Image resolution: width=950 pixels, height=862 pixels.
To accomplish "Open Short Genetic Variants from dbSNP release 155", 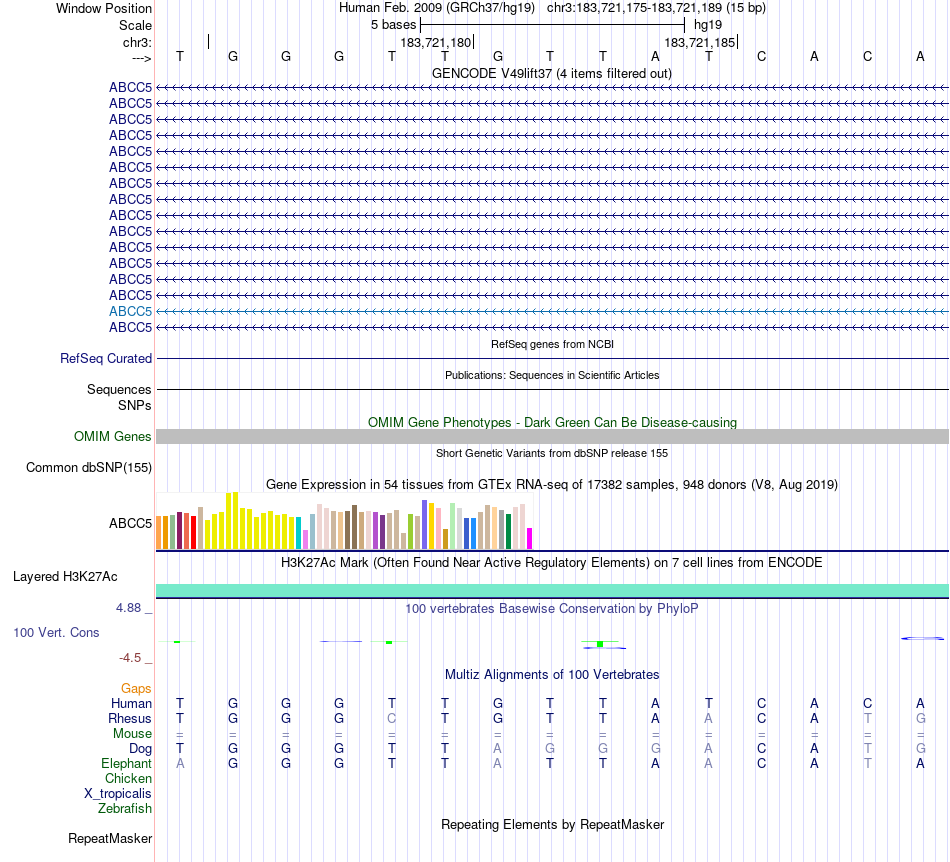I will click(552, 453).
